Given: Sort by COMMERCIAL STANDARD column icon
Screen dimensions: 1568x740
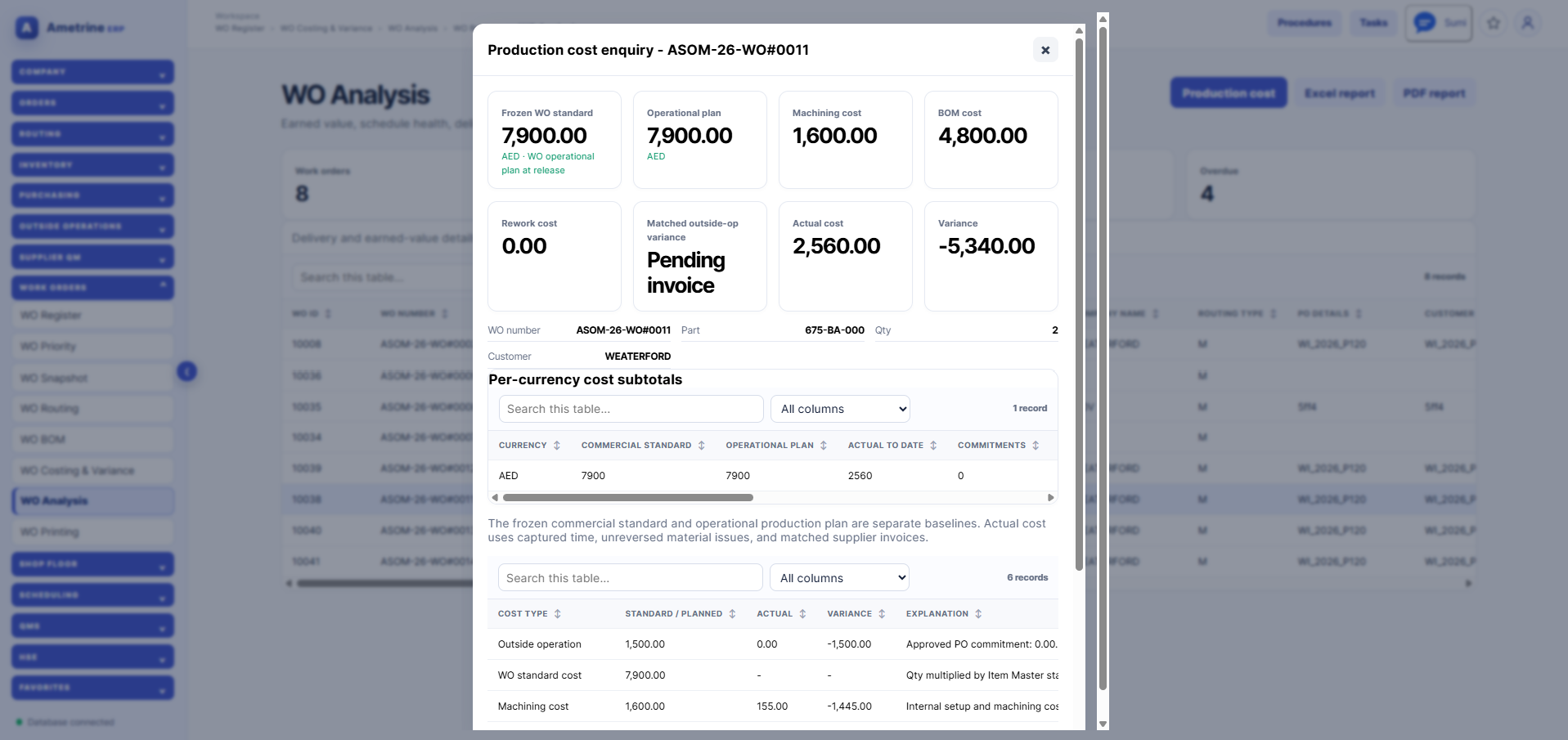Looking at the screenshot, I should (701, 446).
